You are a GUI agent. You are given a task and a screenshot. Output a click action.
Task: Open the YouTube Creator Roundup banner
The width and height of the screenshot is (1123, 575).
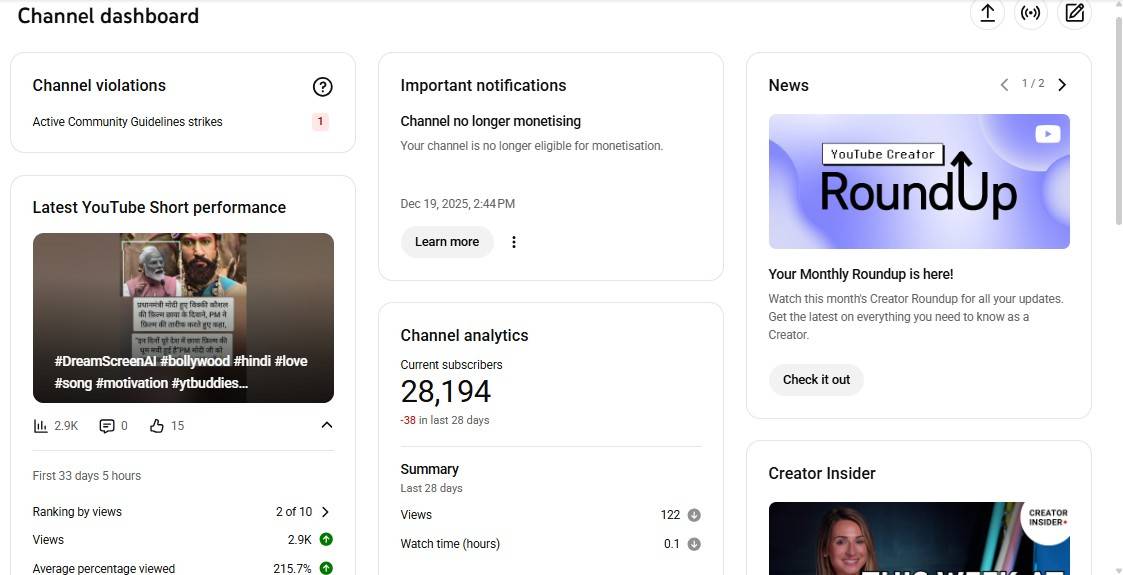[919, 181]
